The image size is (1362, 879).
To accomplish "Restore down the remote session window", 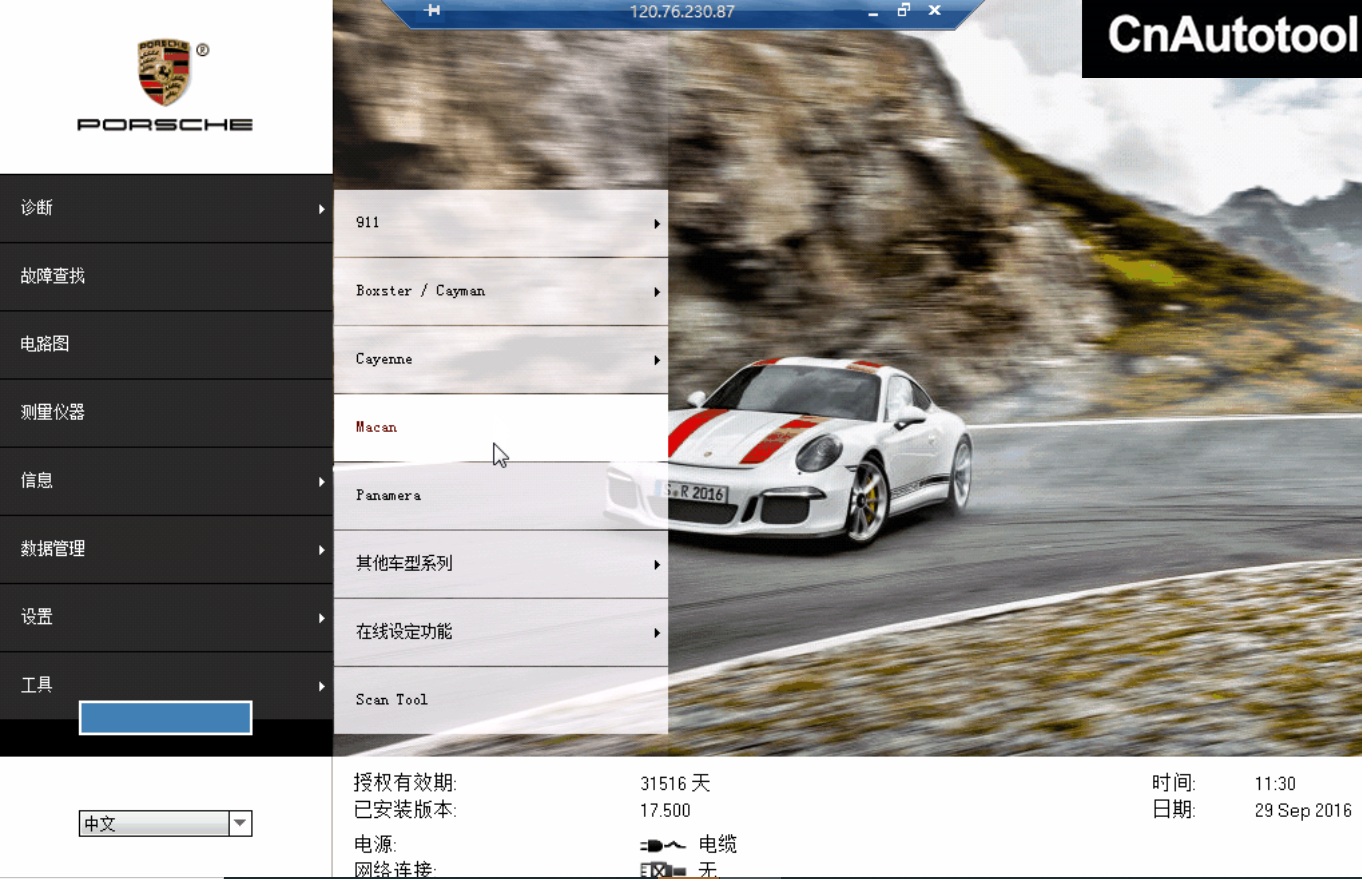I will coord(904,10).
